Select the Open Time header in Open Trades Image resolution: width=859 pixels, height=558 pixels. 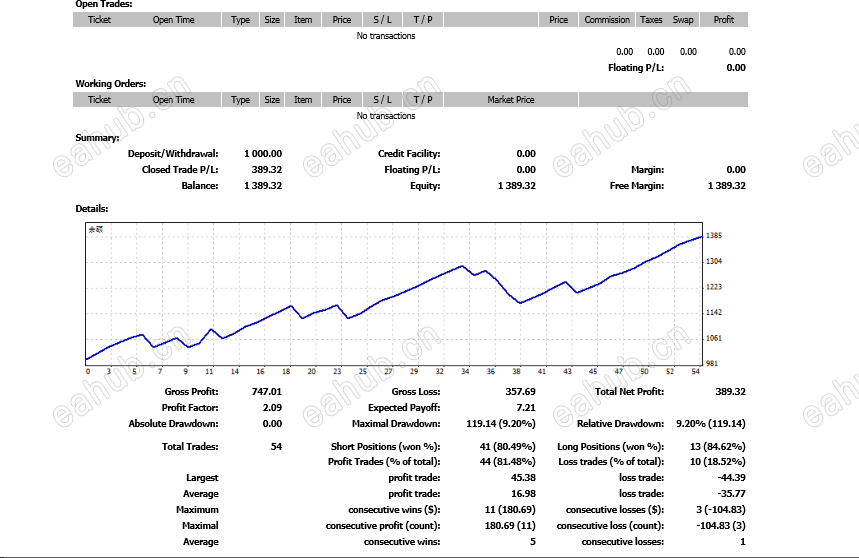(x=173, y=20)
